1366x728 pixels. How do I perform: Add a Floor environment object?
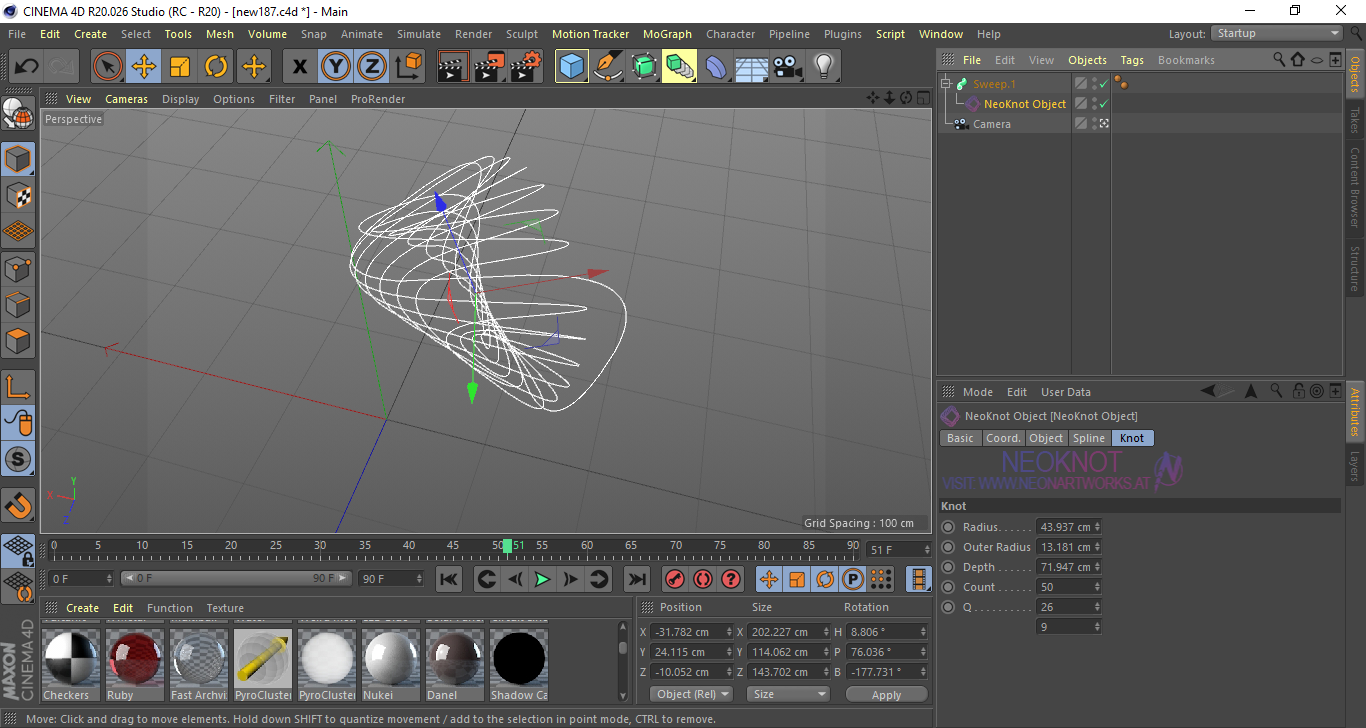[x=751, y=67]
